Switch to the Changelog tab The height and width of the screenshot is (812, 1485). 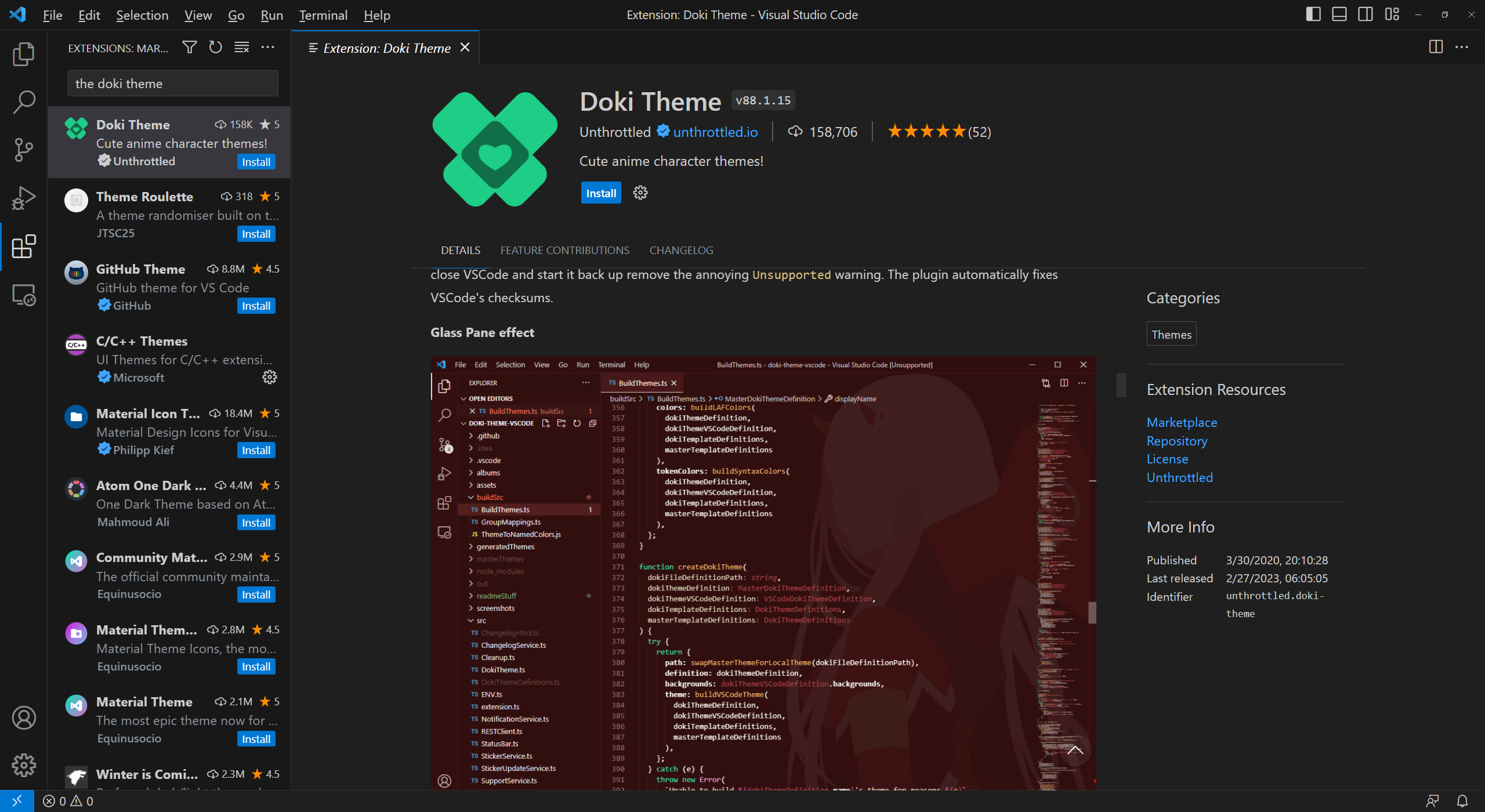coord(681,250)
